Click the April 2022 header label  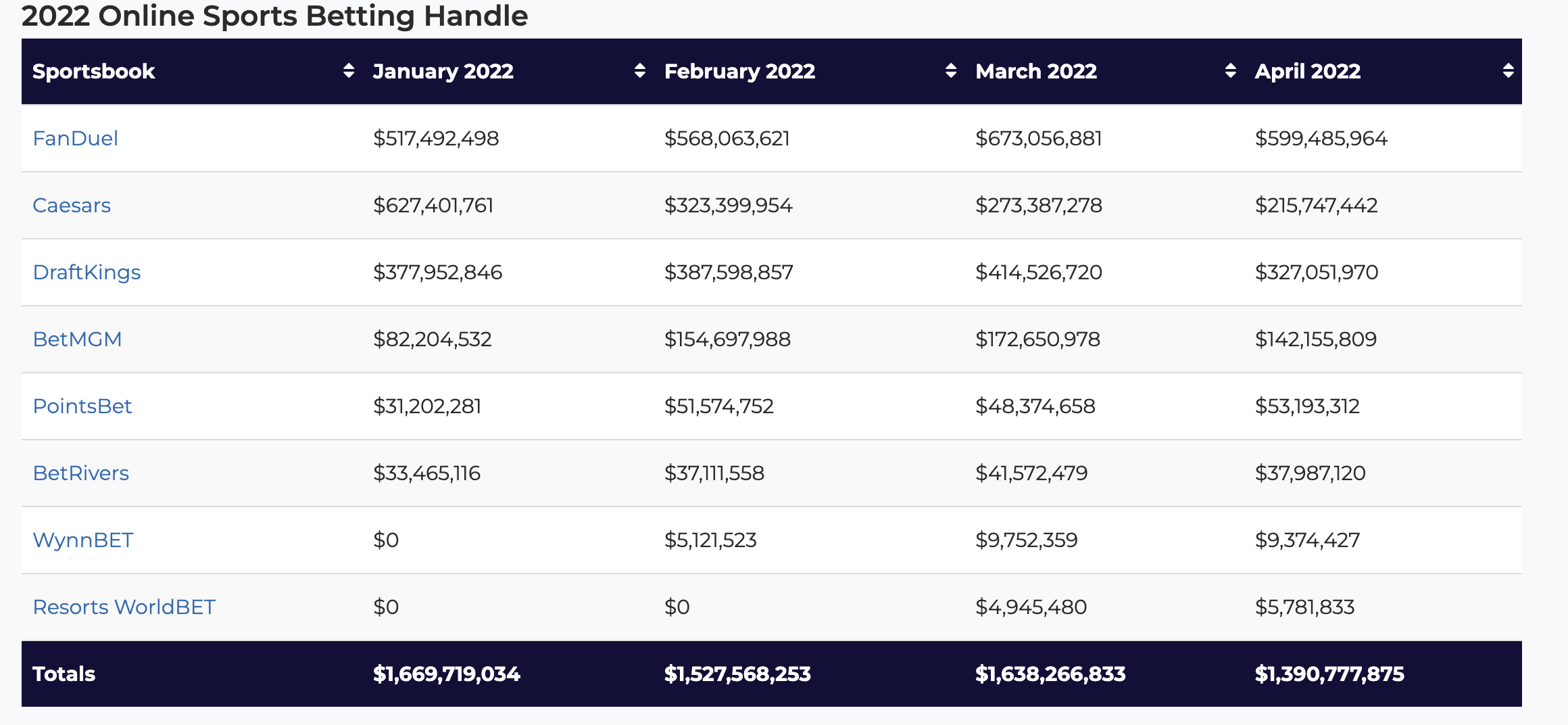1307,72
